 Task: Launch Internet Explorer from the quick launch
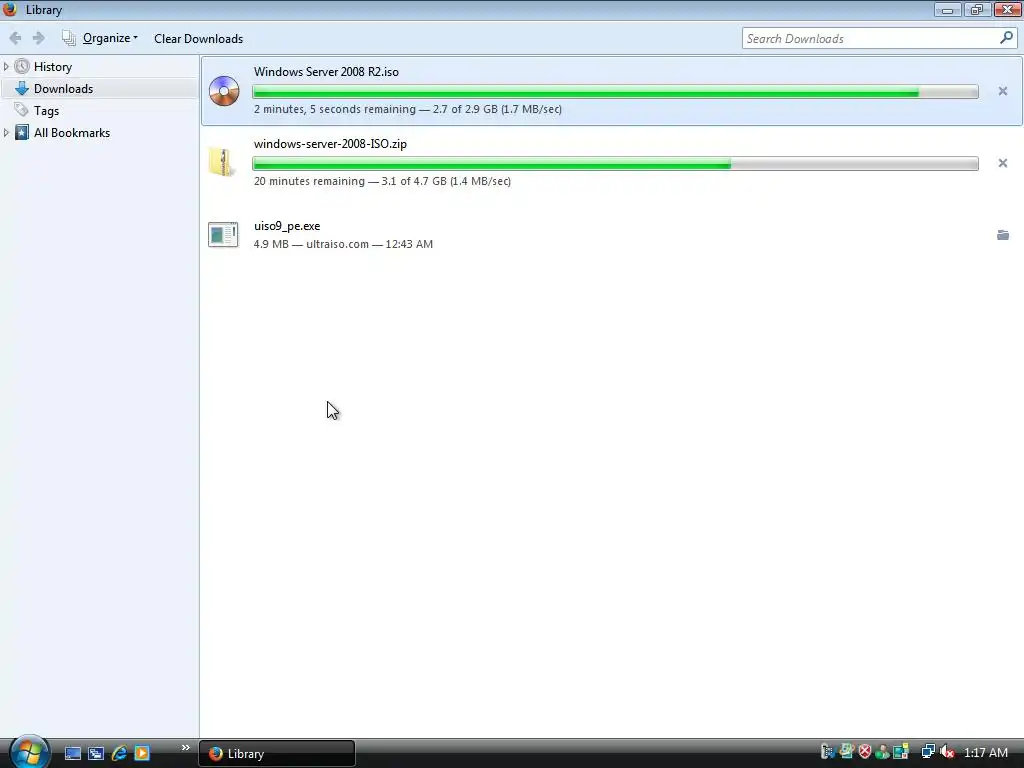pyautogui.click(x=119, y=753)
